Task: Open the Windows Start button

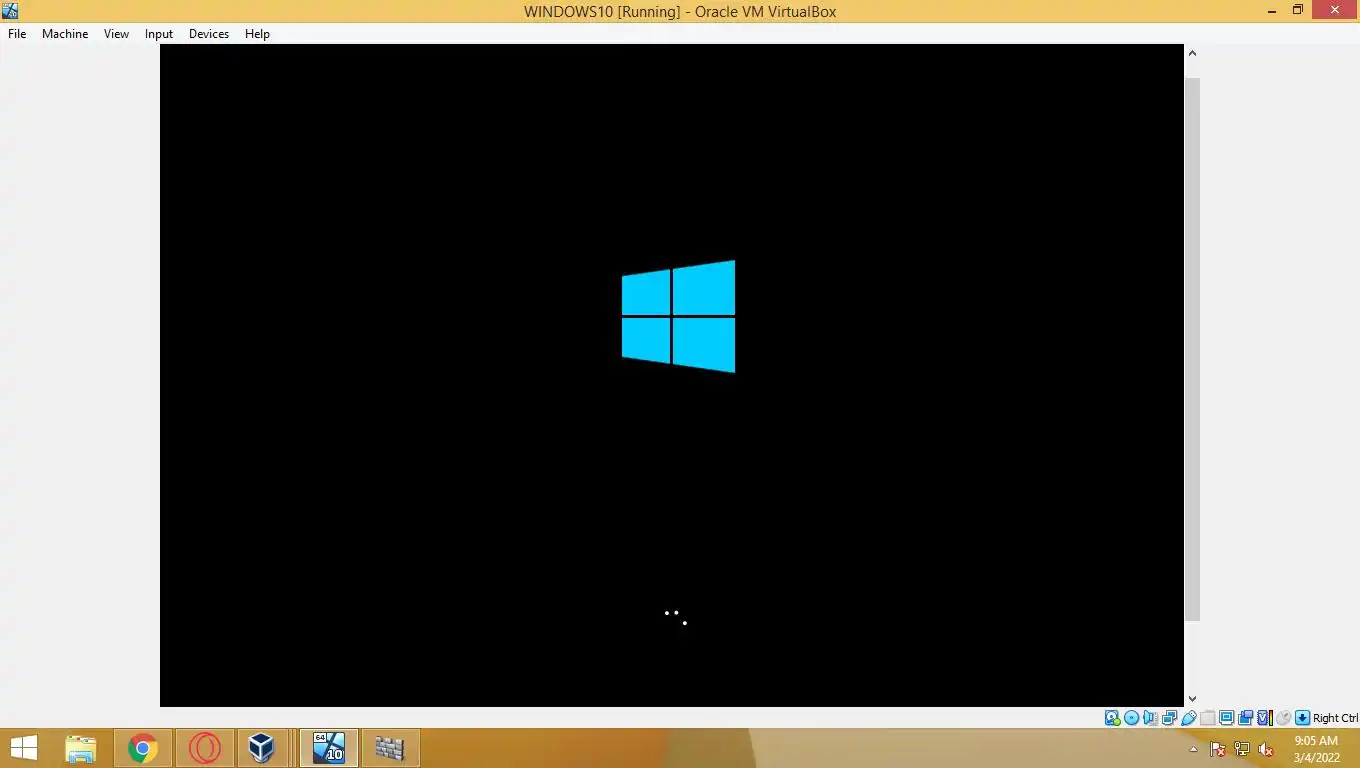Action: pyautogui.click(x=24, y=748)
